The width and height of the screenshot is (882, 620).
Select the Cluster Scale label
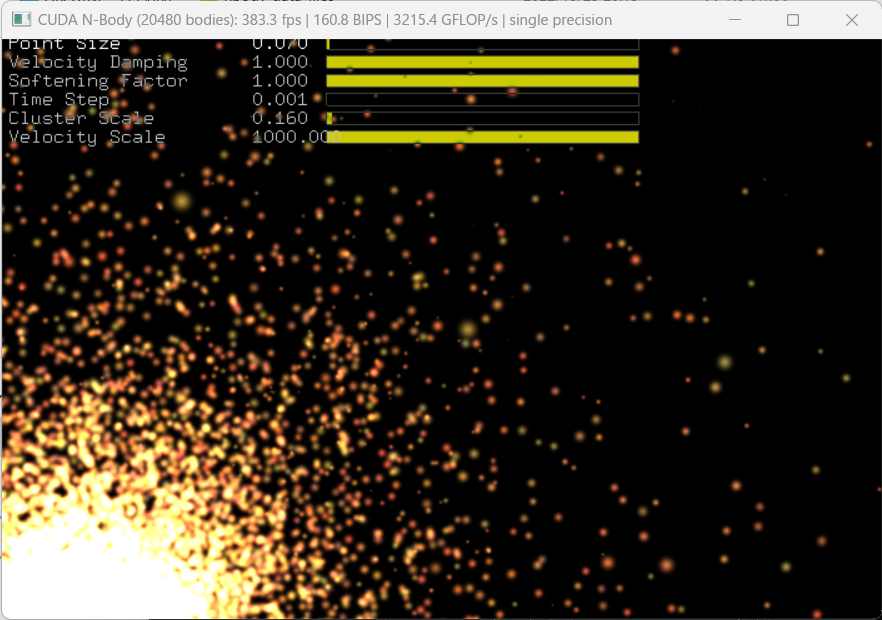click(x=81, y=119)
